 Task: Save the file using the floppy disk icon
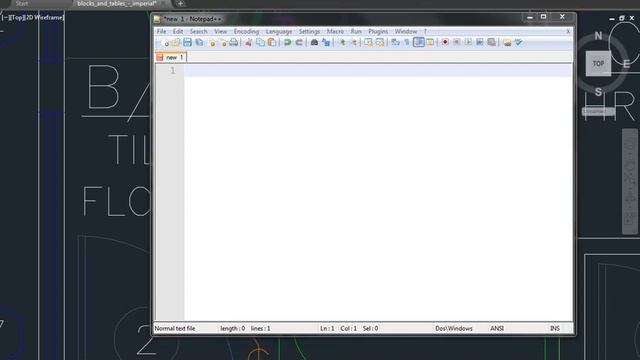pos(187,42)
